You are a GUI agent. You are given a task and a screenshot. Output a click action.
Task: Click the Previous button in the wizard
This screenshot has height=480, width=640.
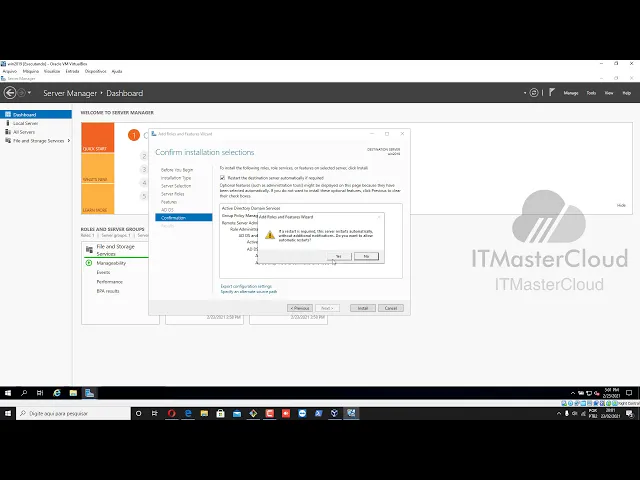[300, 308]
